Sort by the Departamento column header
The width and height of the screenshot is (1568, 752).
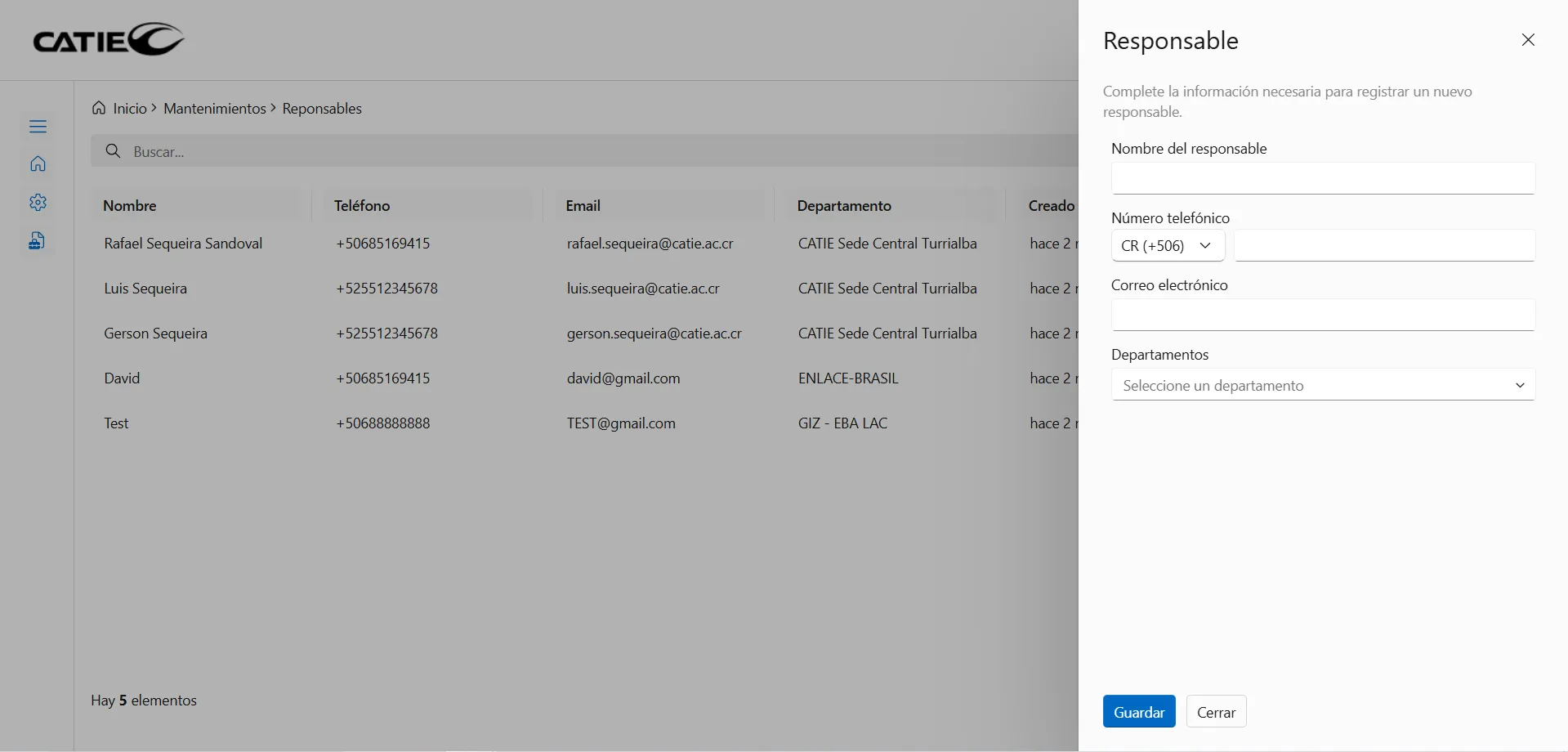click(844, 206)
